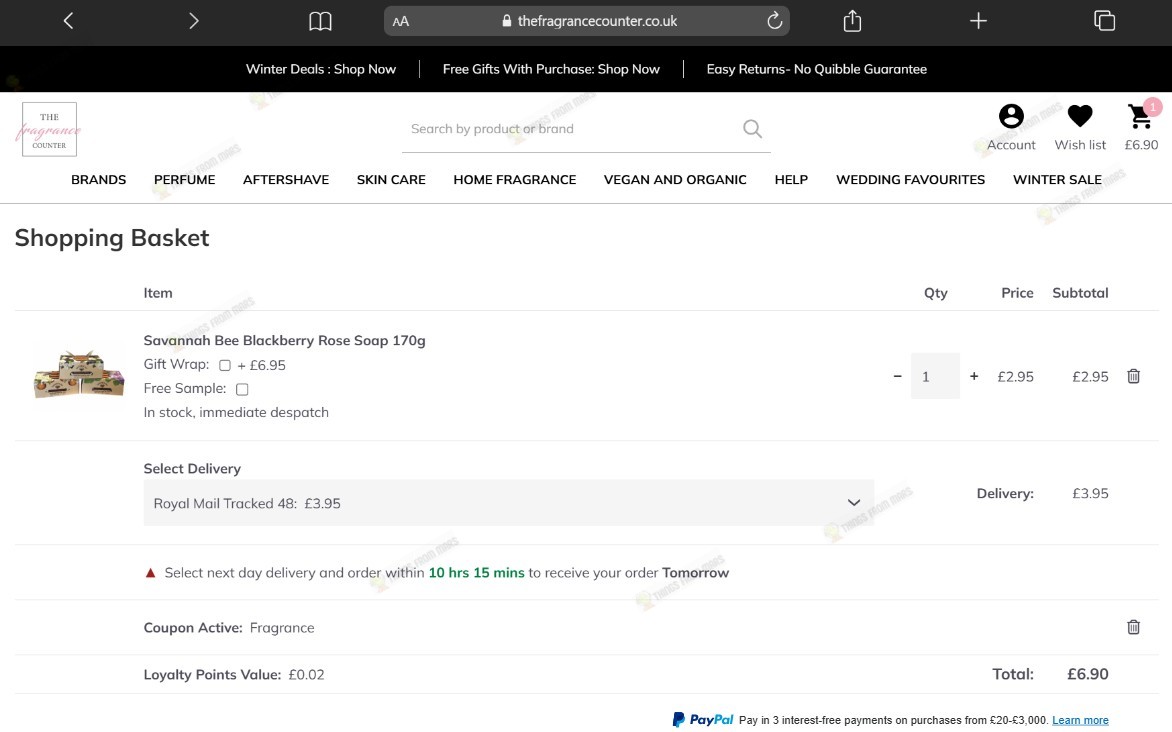Screen dimensions: 1172x732
Task: Open a new tab with plus icon
Action: point(978,21)
